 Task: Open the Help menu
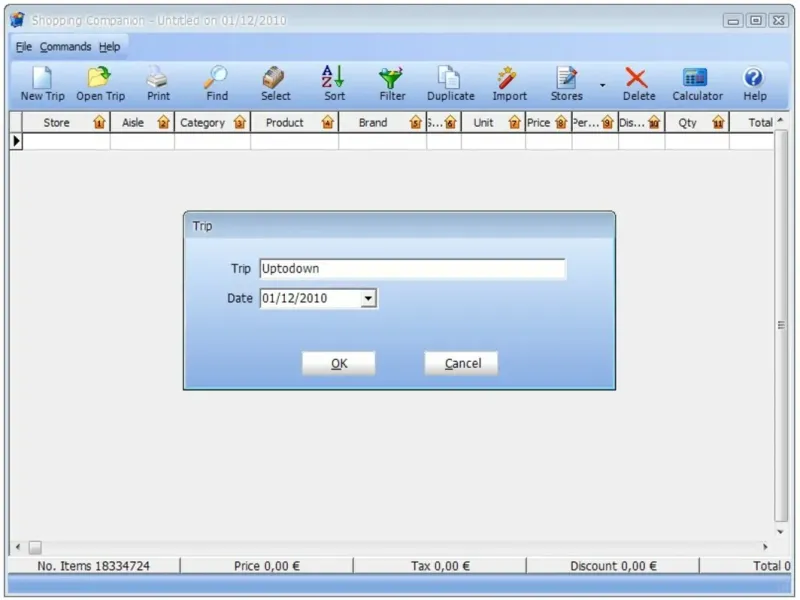tap(109, 47)
